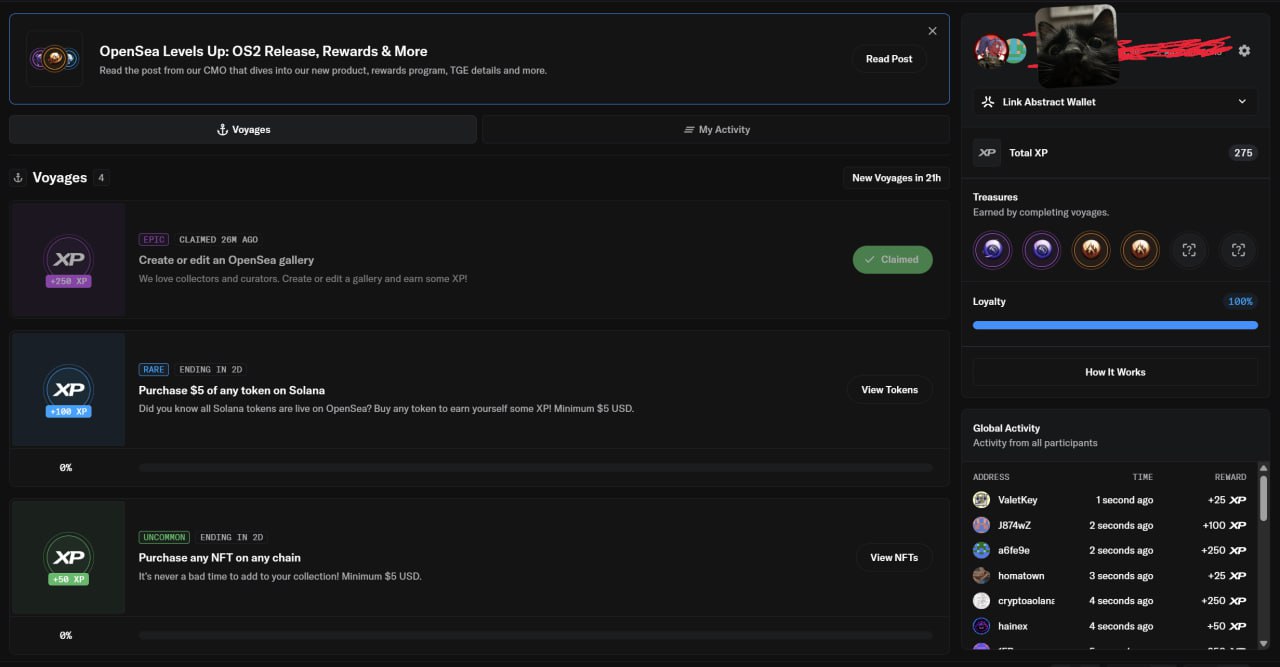Click the +100 XP reward in J874wZ's row
Image resolution: width=1280 pixels, height=667 pixels.
click(x=1224, y=525)
